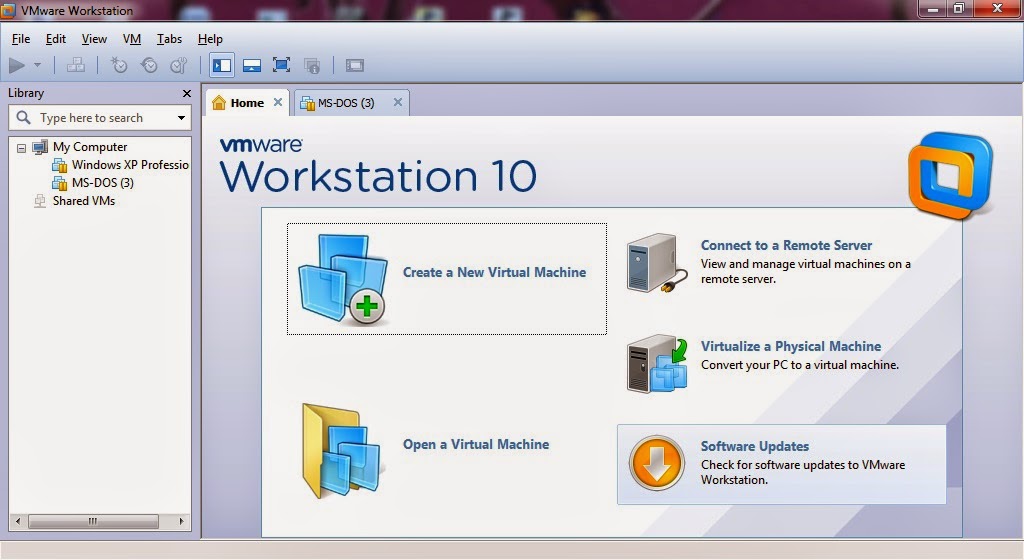Click the 'View and manage virtual machines' description text

click(x=805, y=272)
